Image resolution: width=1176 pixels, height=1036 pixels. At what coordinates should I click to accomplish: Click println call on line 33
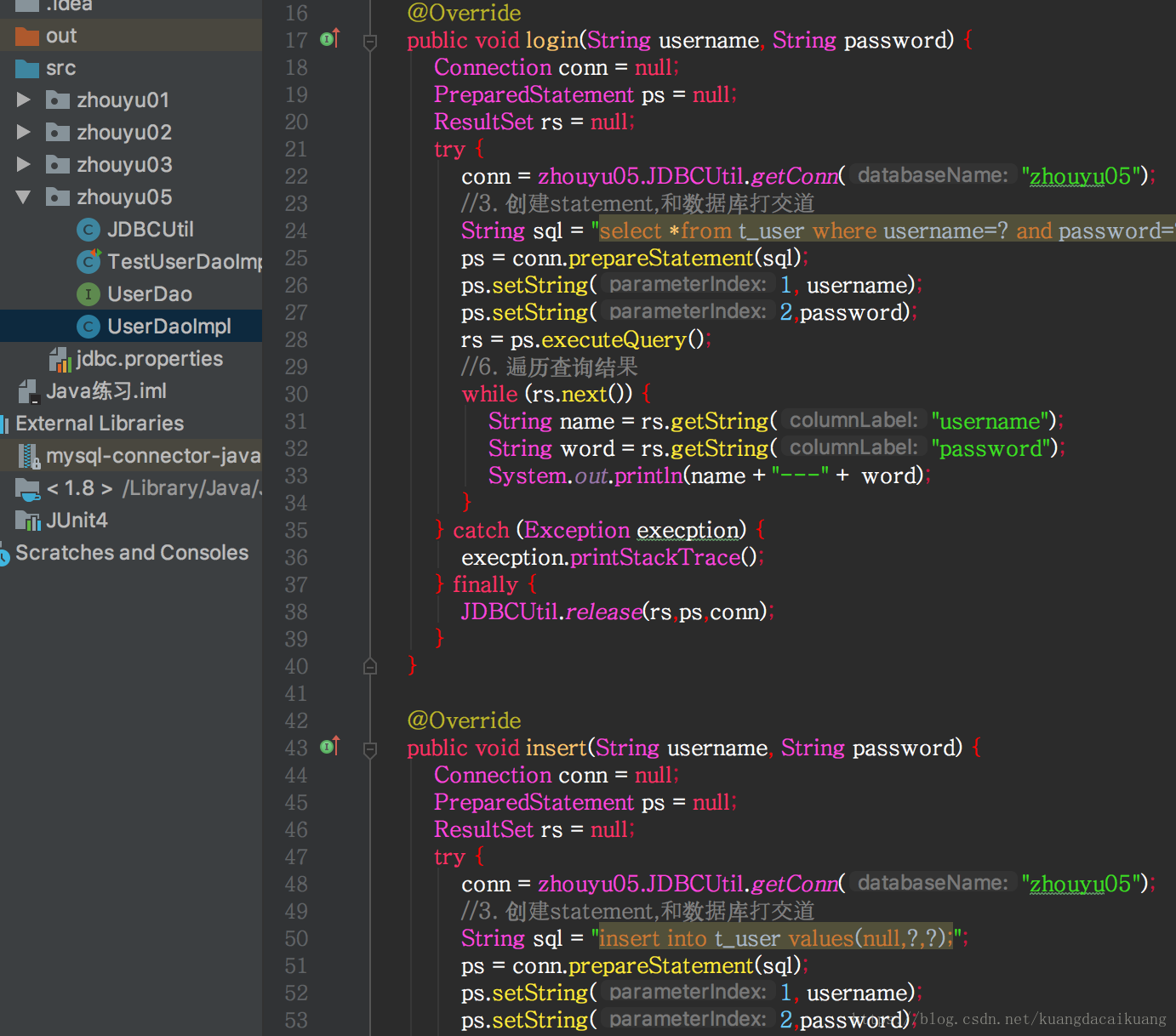pyautogui.click(x=648, y=475)
